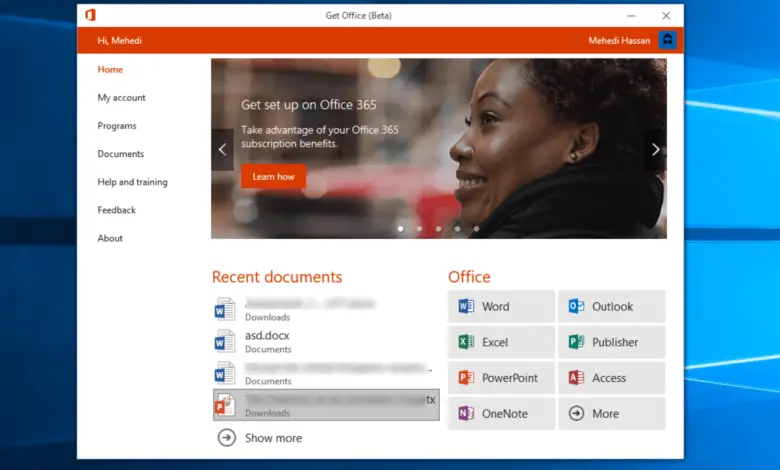Image resolution: width=780 pixels, height=470 pixels.
Task: Click the Mehedi Hassan account name
Action: (619, 41)
